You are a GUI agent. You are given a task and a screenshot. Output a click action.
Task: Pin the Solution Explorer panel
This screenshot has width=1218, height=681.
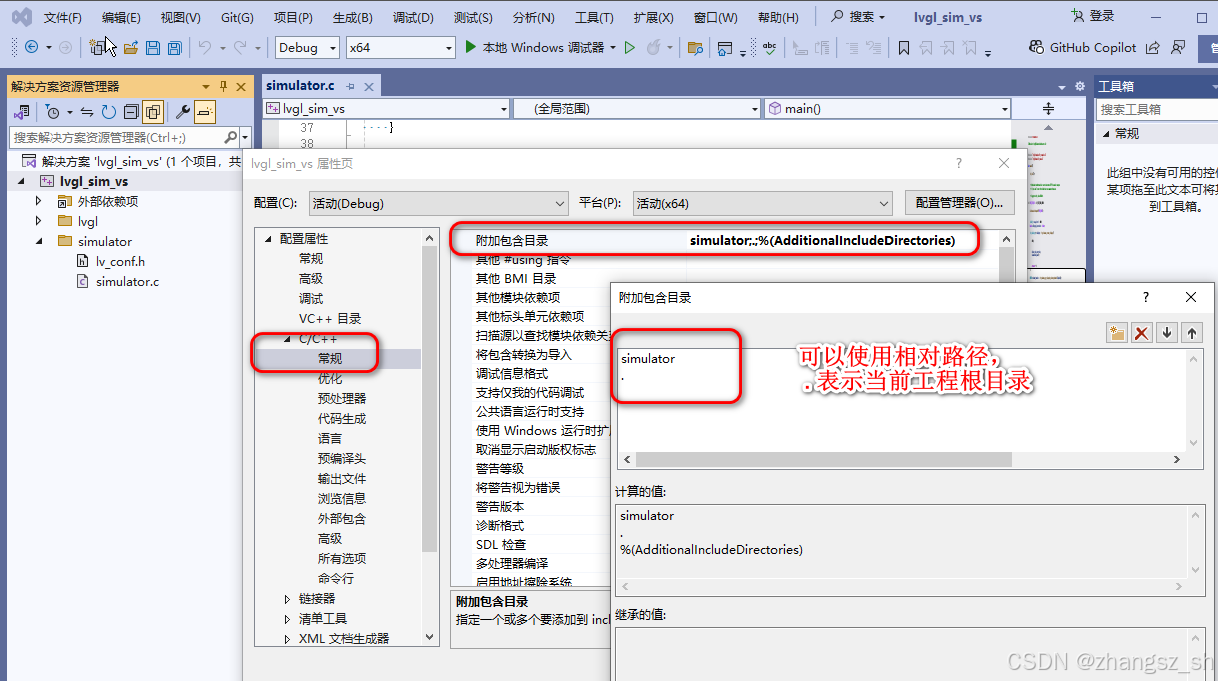223,86
